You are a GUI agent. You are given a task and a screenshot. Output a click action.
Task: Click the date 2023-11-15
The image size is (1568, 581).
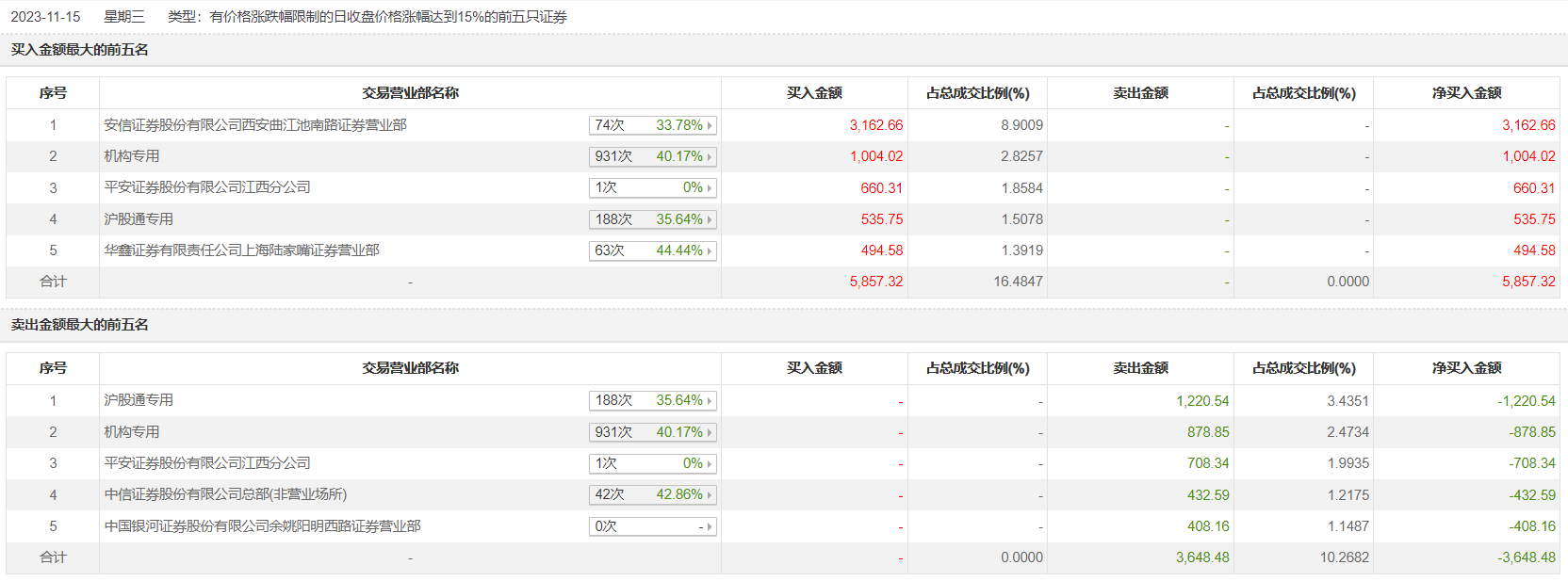tap(45, 17)
